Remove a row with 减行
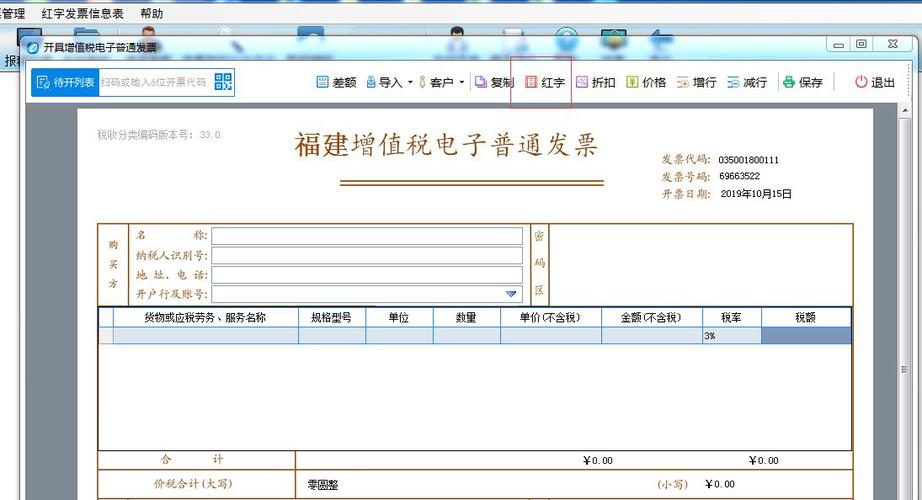This screenshot has height=500, width=922. [747, 82]
